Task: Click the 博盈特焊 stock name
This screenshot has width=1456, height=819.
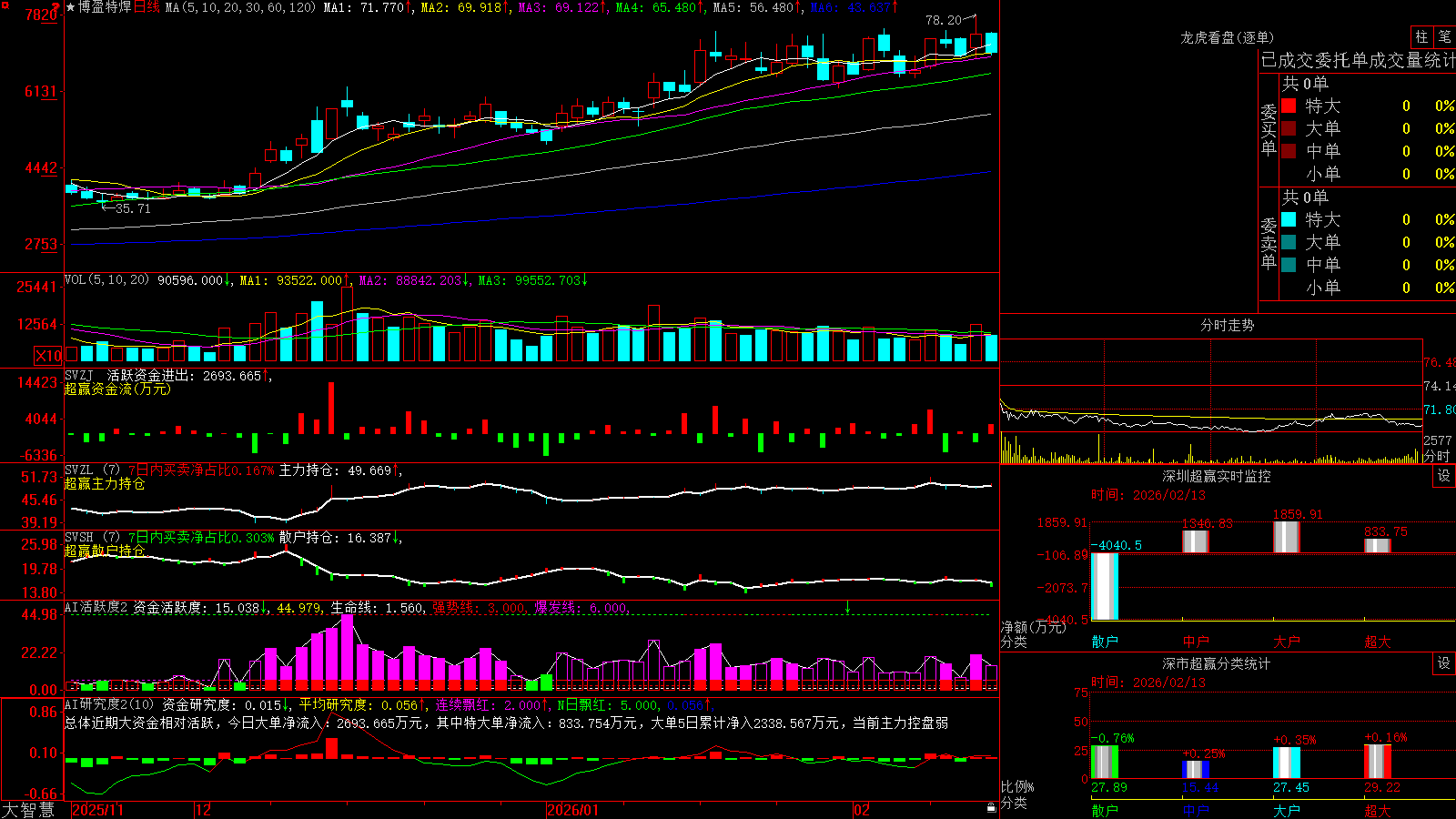Action: tap(105, 7)
